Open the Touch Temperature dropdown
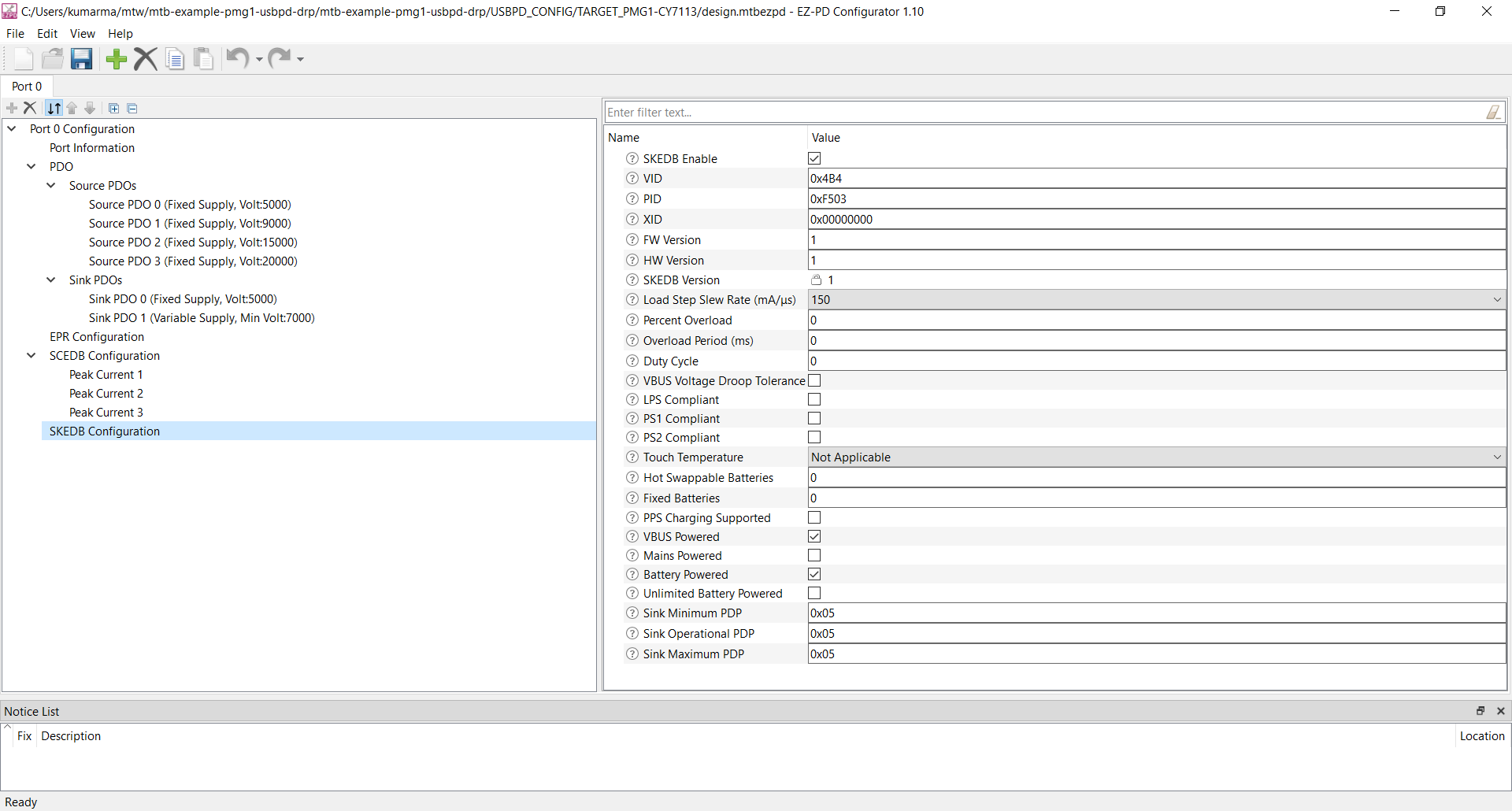 tap(1157, 457)
